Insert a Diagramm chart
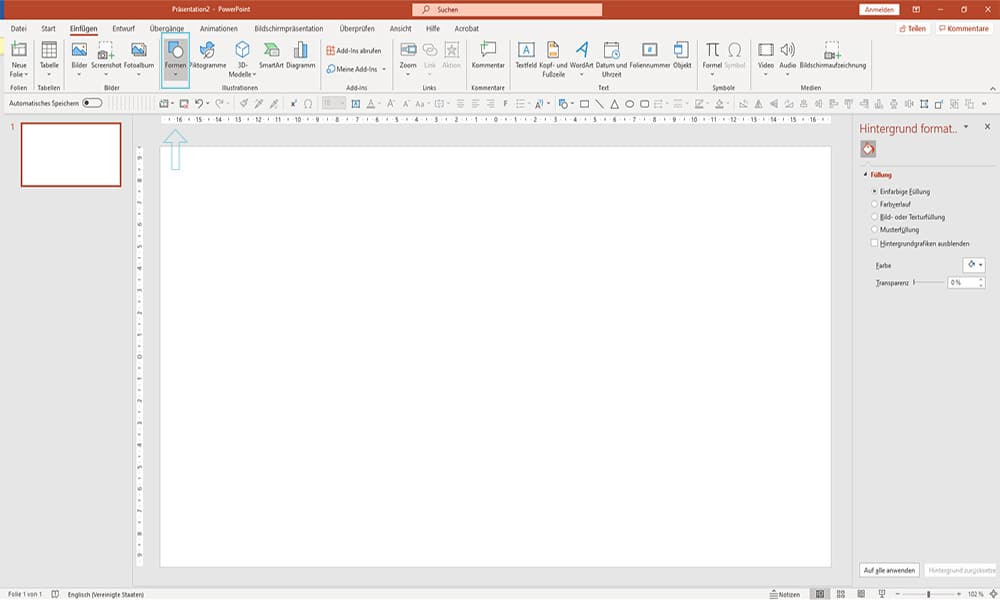 click(x=300, y=55)
